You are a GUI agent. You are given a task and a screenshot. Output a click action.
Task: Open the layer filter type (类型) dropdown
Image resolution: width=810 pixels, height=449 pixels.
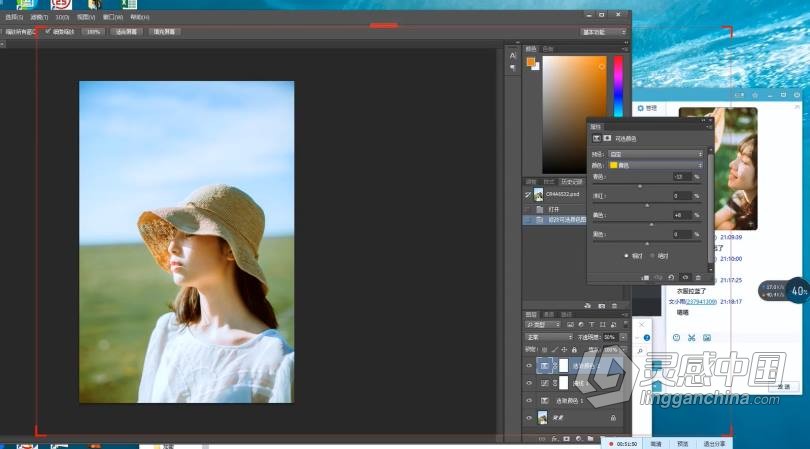(543, 324)
